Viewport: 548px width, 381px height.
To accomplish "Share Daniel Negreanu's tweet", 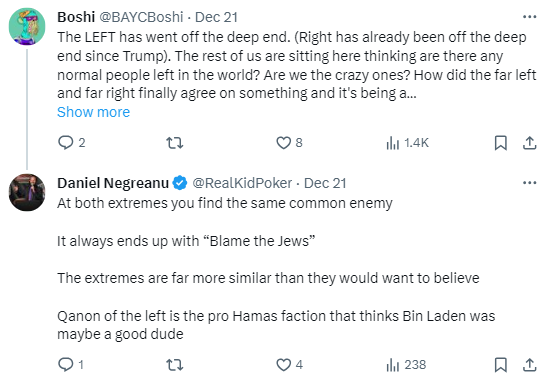I will pyautogui.click(x=529, y=365).
